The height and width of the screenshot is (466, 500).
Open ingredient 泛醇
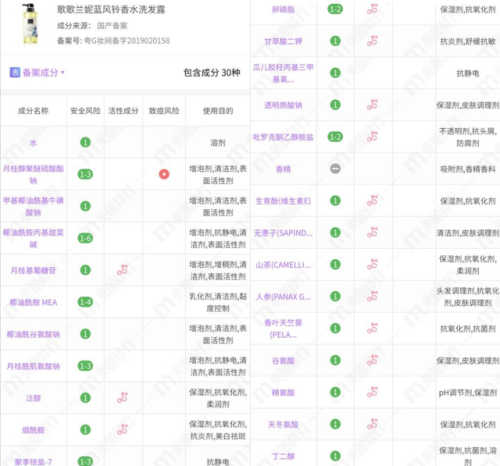pos(33,398)
